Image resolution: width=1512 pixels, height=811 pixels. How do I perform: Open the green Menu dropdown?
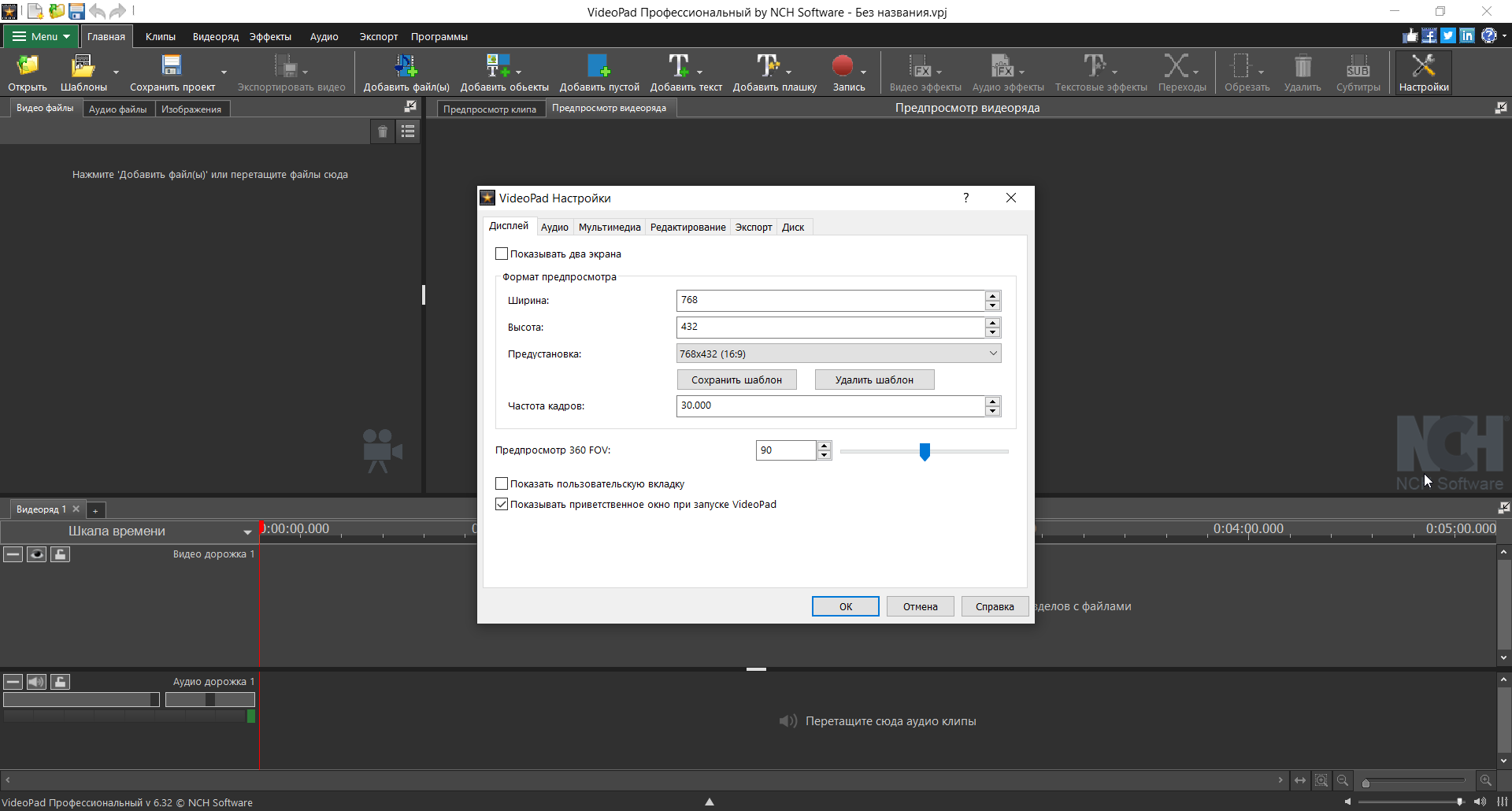click(41, 36)
